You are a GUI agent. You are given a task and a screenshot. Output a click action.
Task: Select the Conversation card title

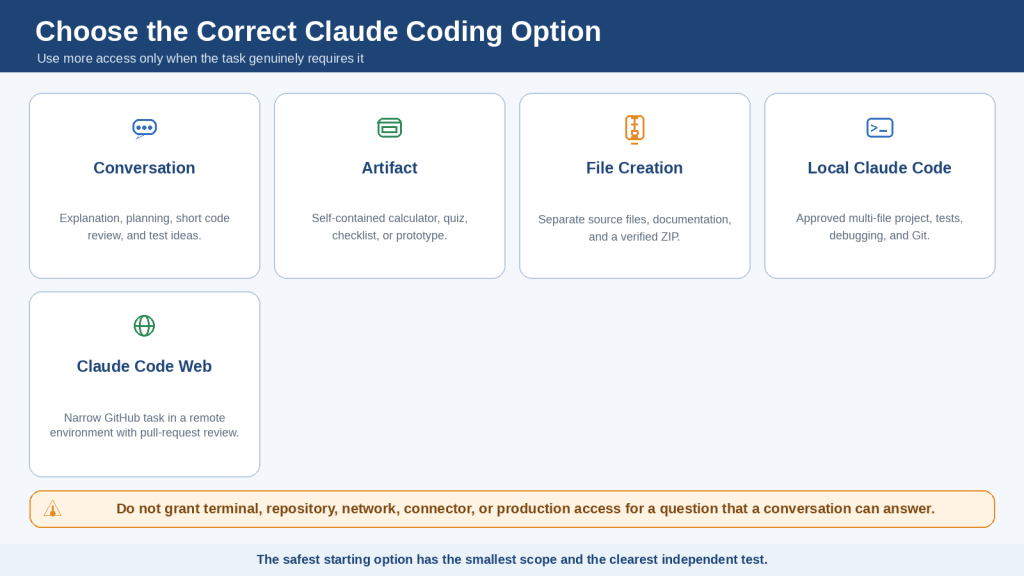coord(144,168)
